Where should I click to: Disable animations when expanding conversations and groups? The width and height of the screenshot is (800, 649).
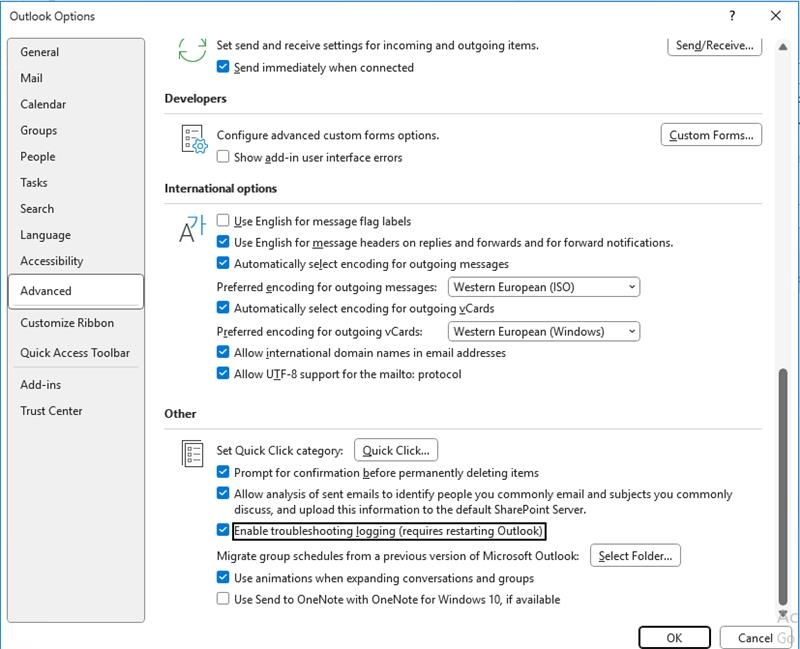tap(222, 578)
